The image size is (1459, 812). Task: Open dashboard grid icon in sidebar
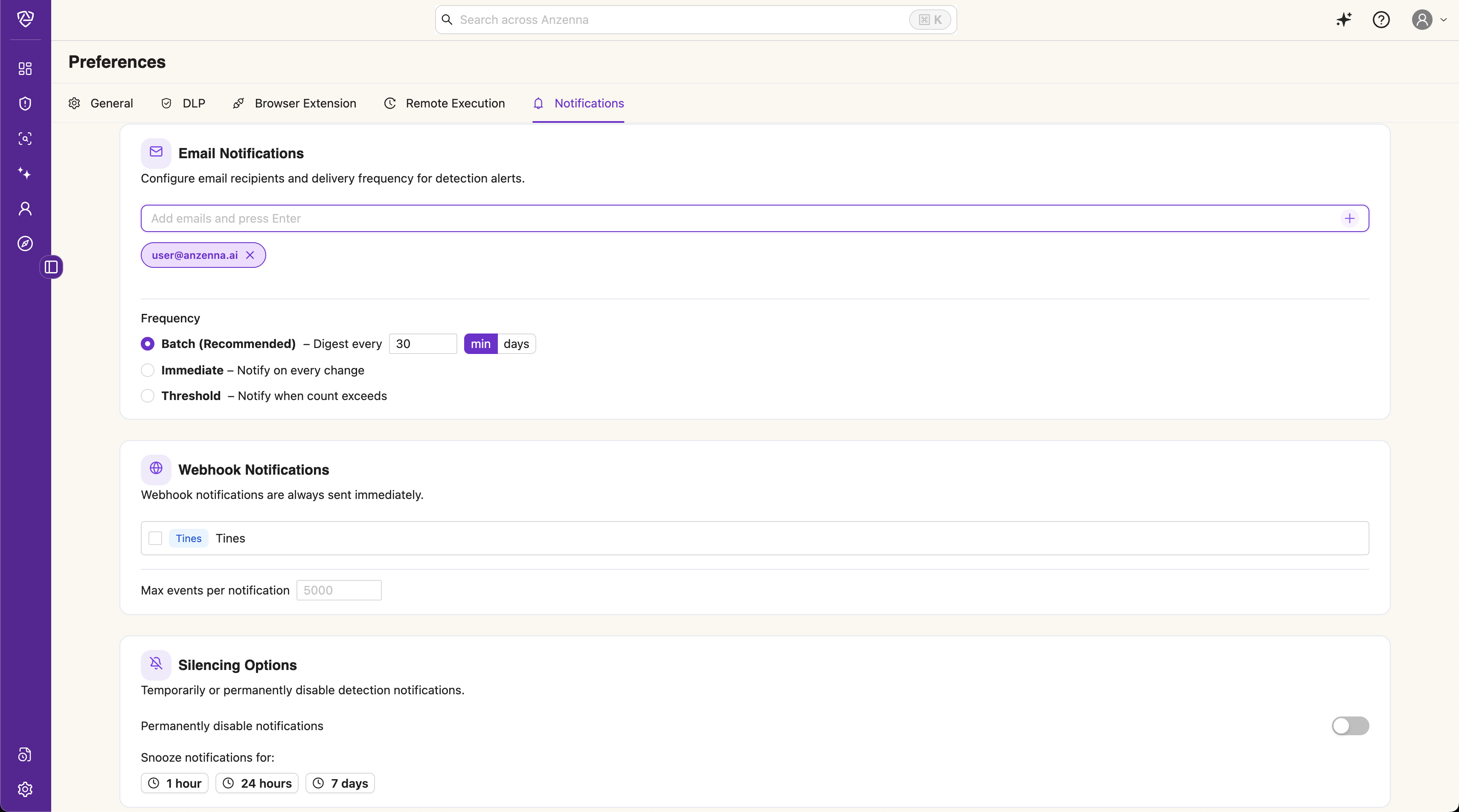click(x=25, y=69)
